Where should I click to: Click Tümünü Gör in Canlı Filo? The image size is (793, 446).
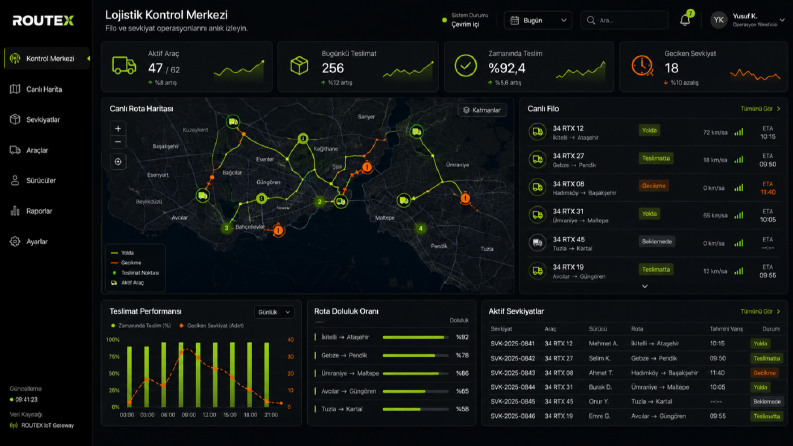click(x=760, y=109)
